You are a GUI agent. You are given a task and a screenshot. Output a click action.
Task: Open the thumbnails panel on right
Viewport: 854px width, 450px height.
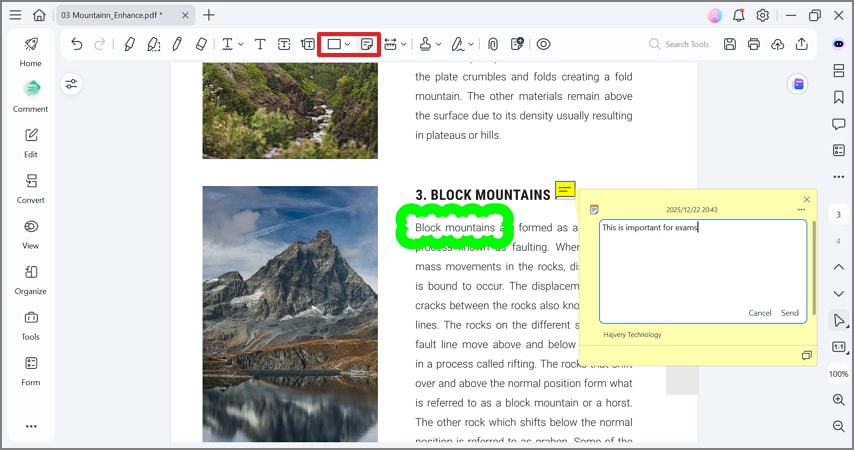tap(839, 70)
